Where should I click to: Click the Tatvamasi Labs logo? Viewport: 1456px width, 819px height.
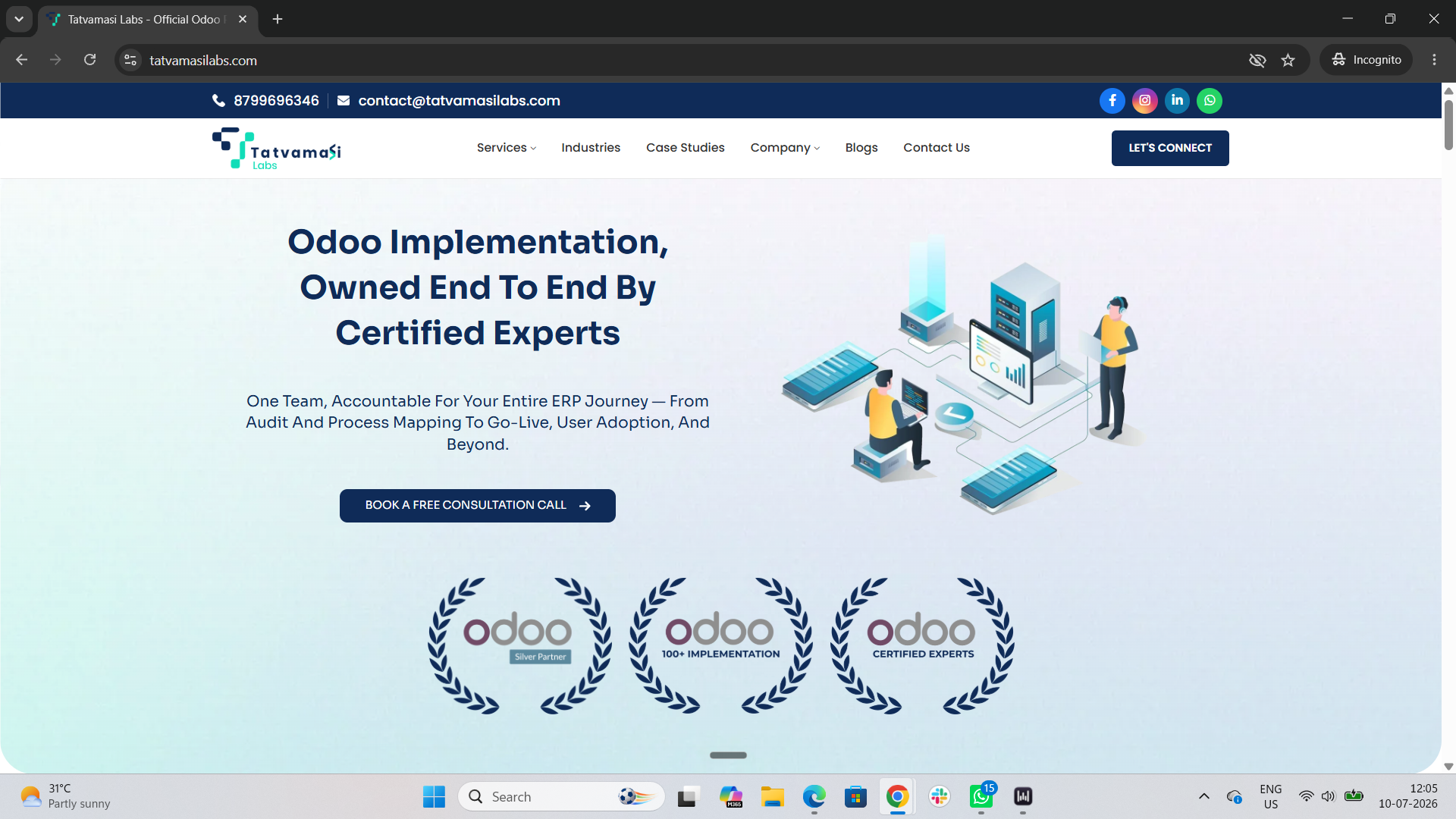(276, 148)
